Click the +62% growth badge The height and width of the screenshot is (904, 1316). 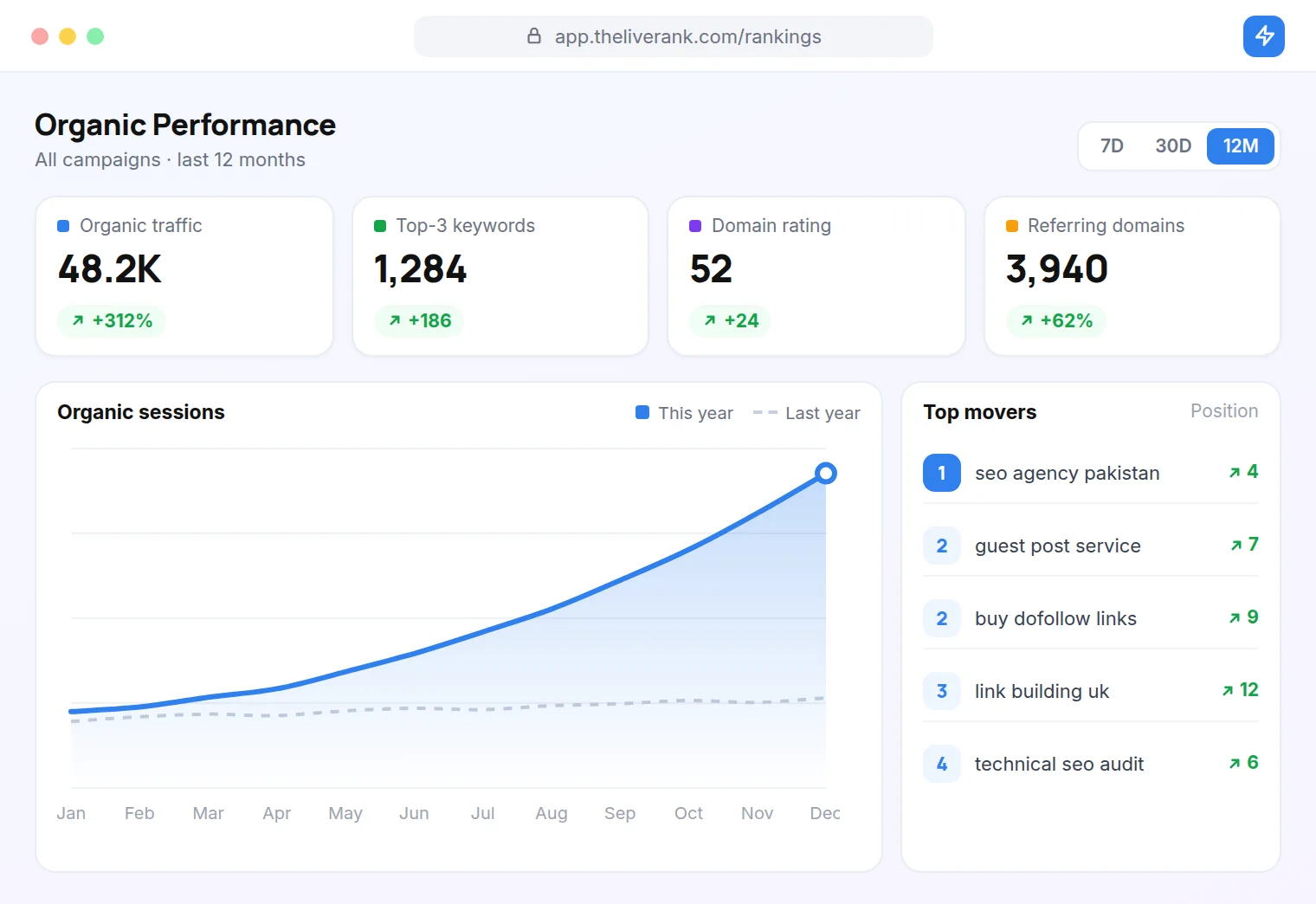[x=1056, y=320]
